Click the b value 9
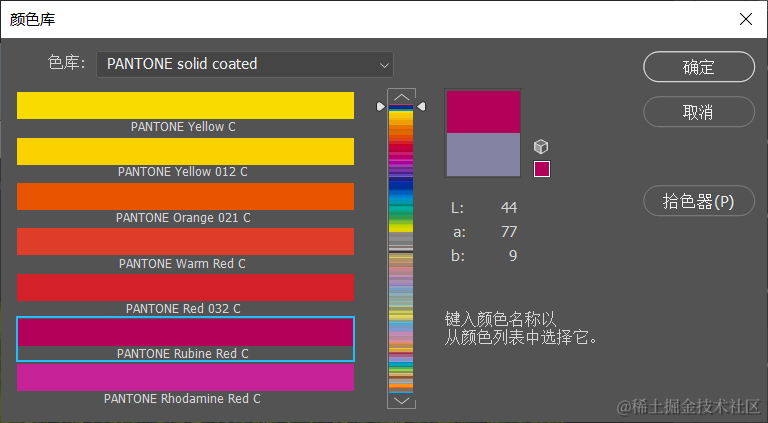 coord(513,256)
